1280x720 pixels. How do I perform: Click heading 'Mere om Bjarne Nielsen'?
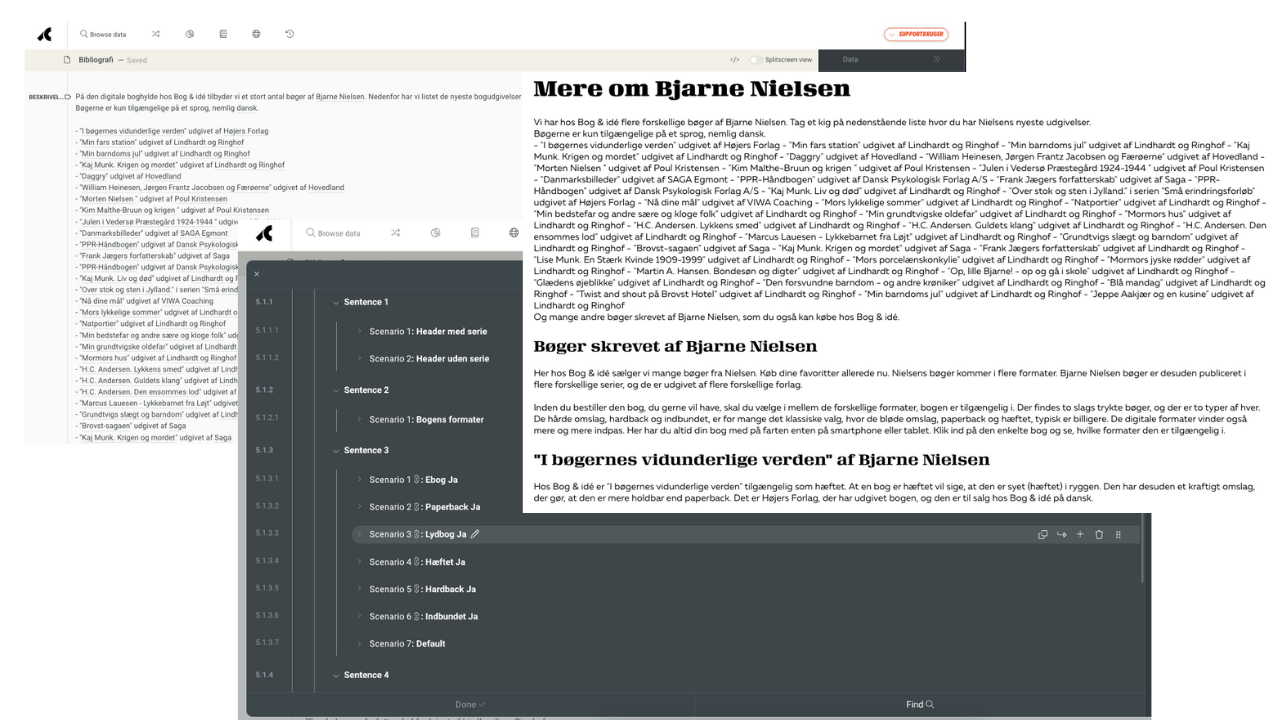692,88
